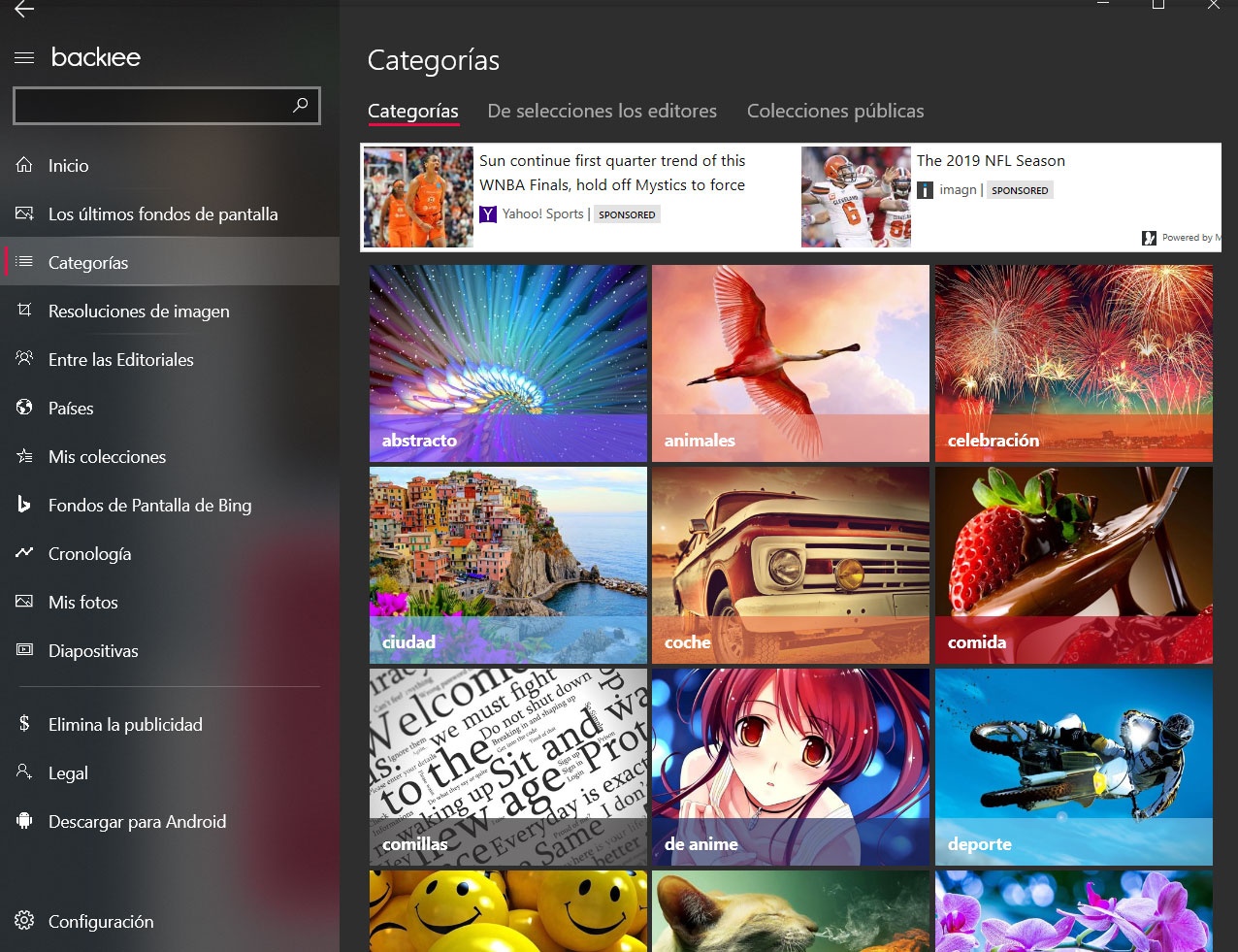Image resolution: width=1238 pixels, height=952 pixels.
Task: Open the ciudad category
Action: click(x=508, y=566)
